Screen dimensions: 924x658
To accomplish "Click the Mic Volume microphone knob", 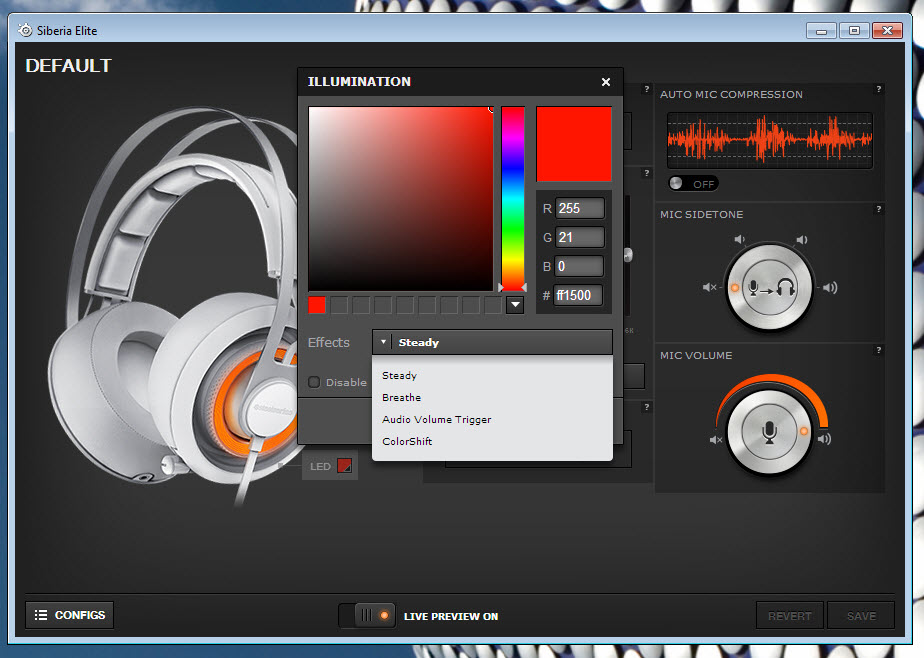I will pyautogui.click(x=769, y=432).
